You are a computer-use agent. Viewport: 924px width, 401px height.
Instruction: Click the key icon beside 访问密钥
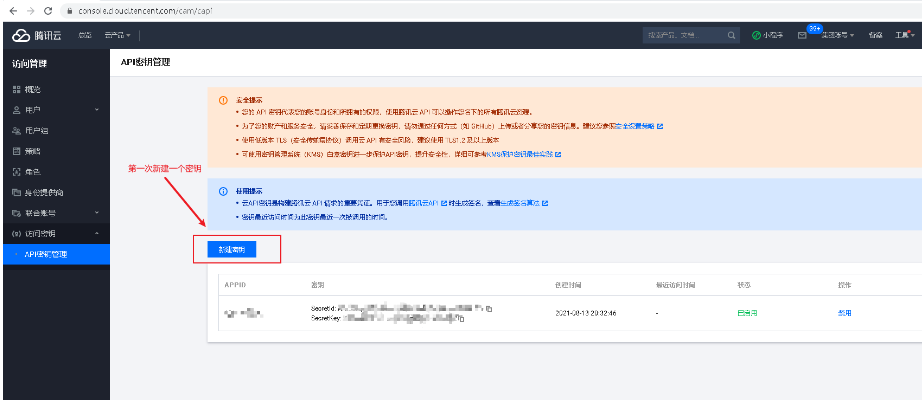pos(16,234)
